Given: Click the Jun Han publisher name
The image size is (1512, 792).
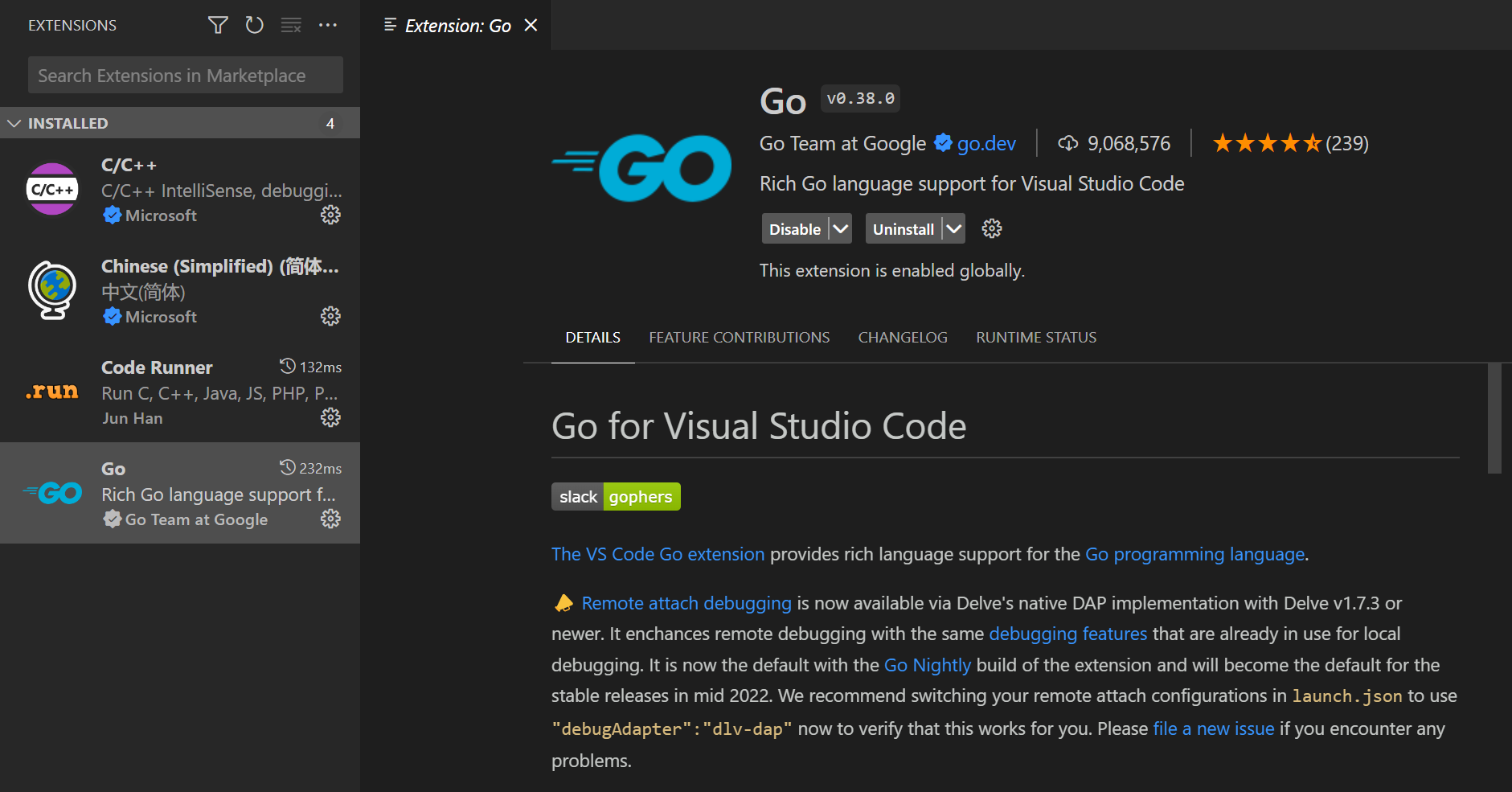Looking at the screenshot, I should (133, 418).
